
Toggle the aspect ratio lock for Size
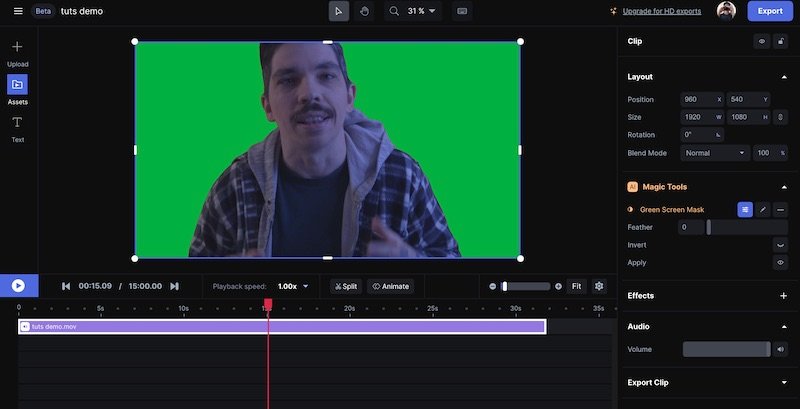pos(780,117)
